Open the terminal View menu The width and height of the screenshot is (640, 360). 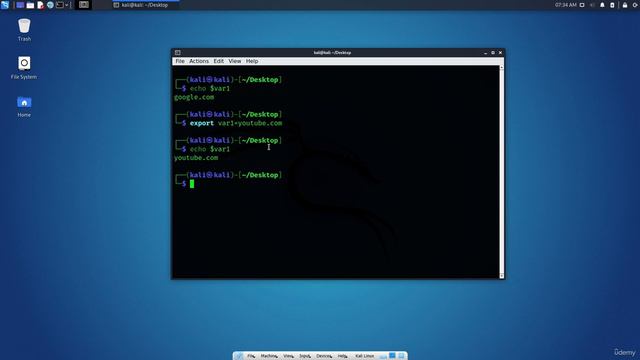(x=235, y=61)
